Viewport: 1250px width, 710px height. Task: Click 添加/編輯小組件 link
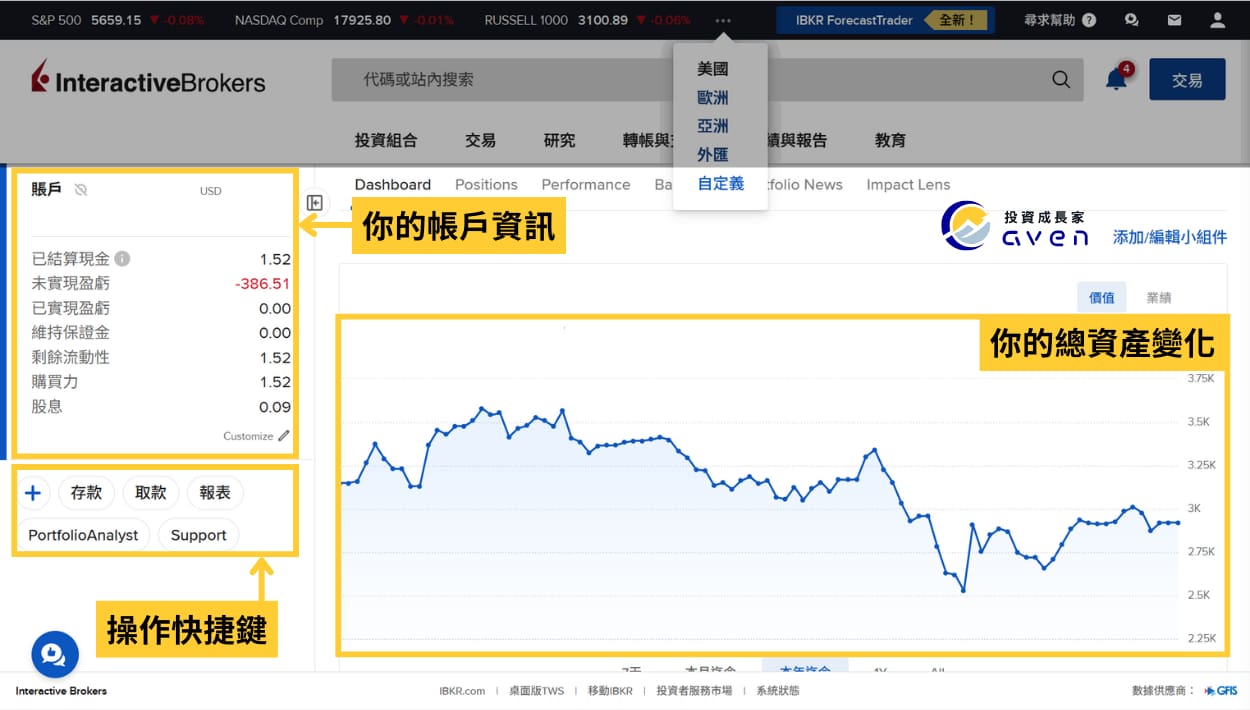[x=1170, y=237]
